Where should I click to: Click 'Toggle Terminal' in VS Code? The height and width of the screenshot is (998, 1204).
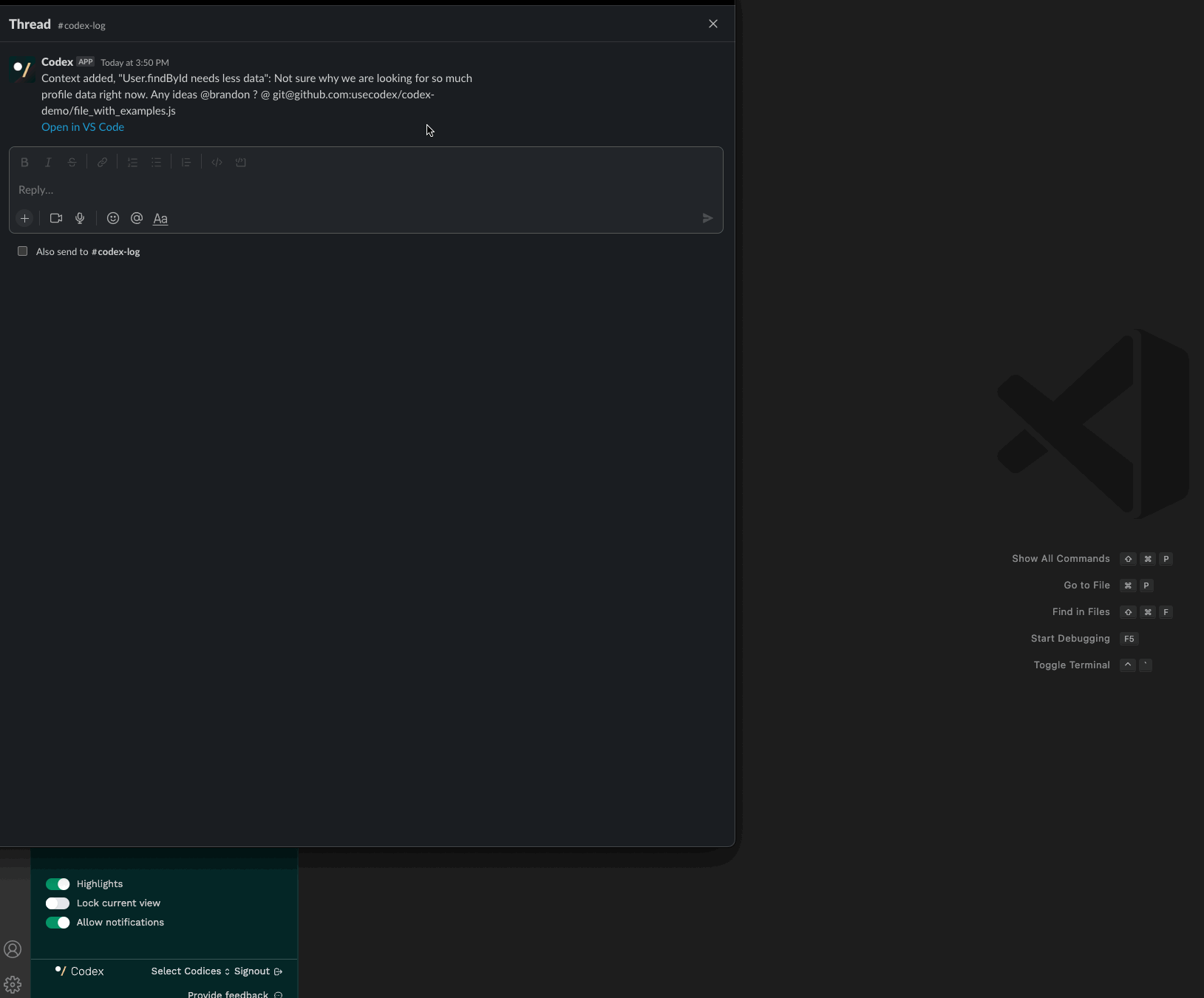(x=1072, y=665)
